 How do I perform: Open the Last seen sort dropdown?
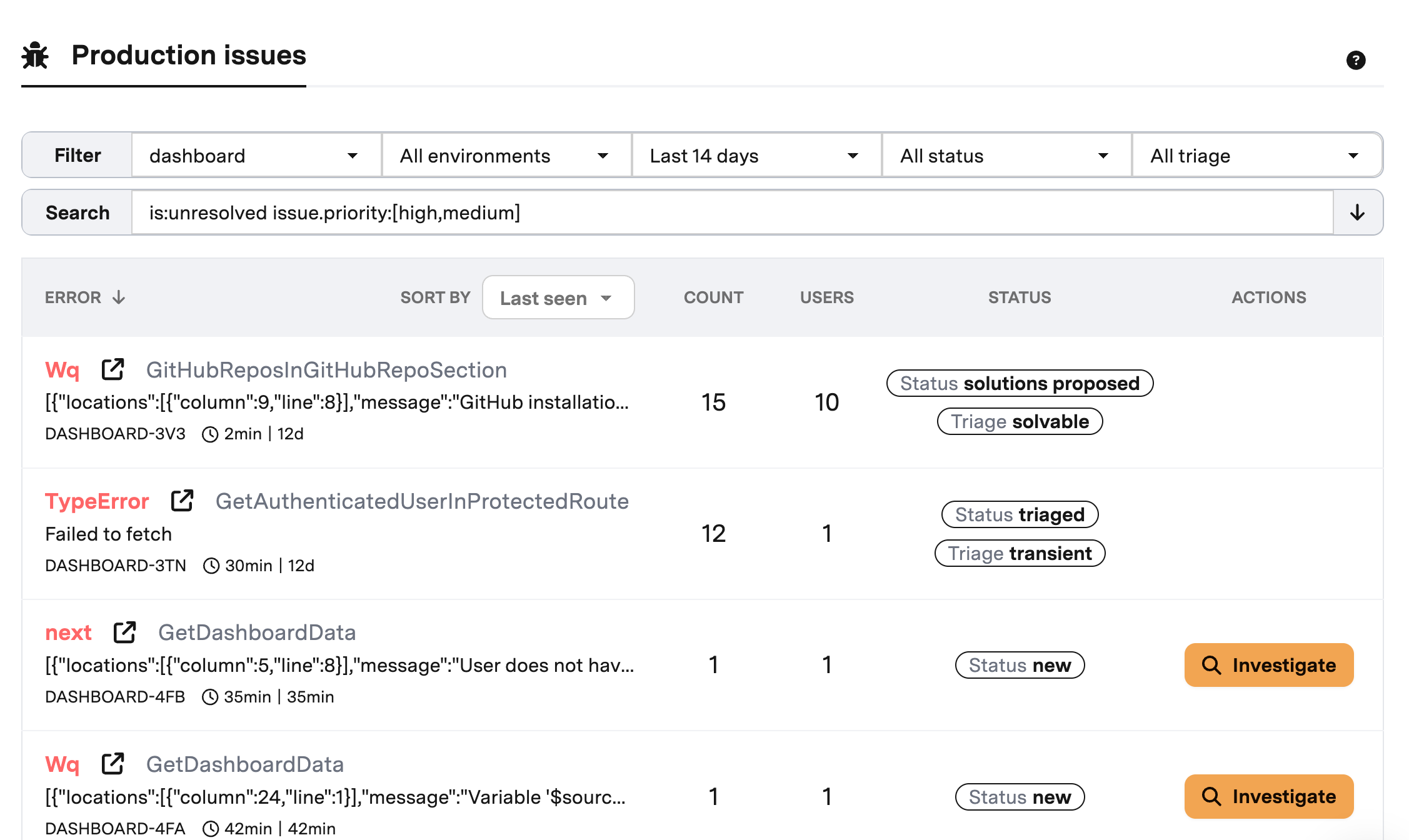click(x=558, y=297)
